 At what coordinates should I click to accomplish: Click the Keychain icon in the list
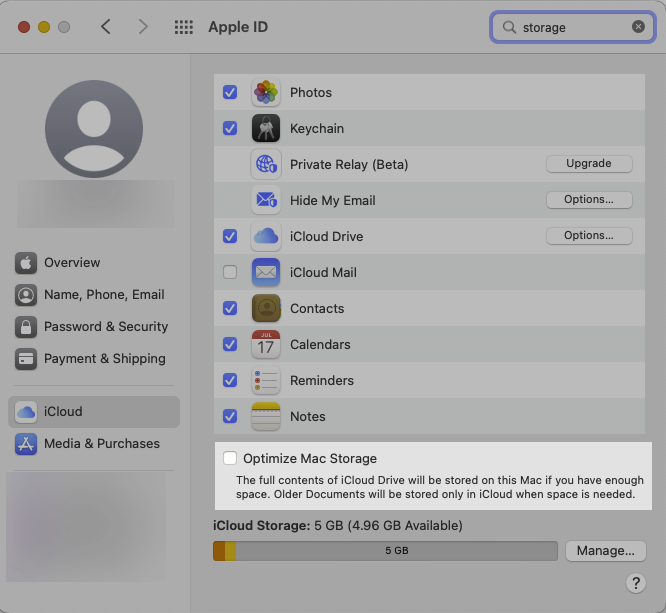[266, 128]
